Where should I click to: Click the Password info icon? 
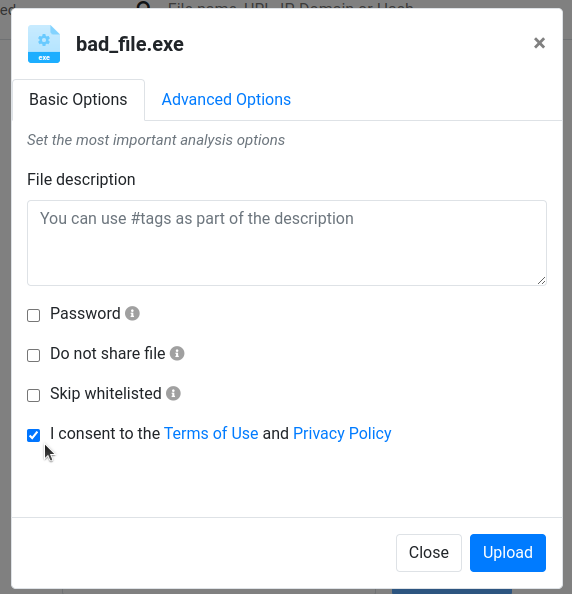(x=132, y=313)
